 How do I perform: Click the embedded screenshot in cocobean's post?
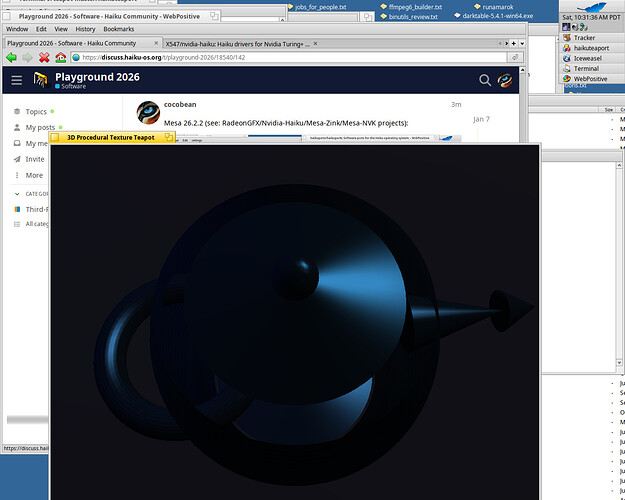(318, 138)
